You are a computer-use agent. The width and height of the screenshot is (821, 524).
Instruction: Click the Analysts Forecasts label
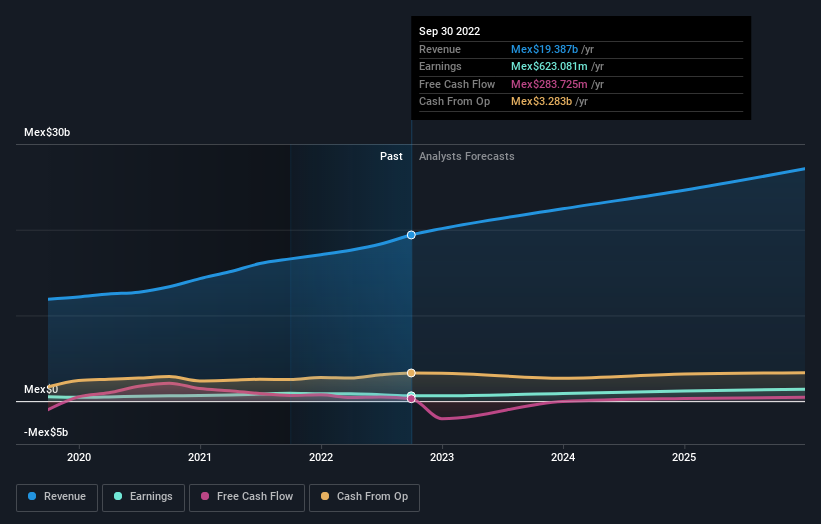[467, 157]
